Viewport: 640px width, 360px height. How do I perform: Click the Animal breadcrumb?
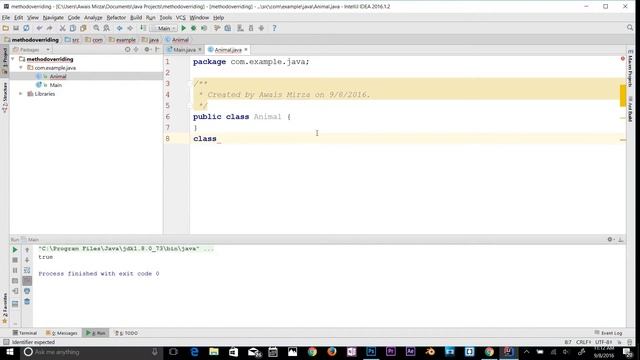pos(177,40)
